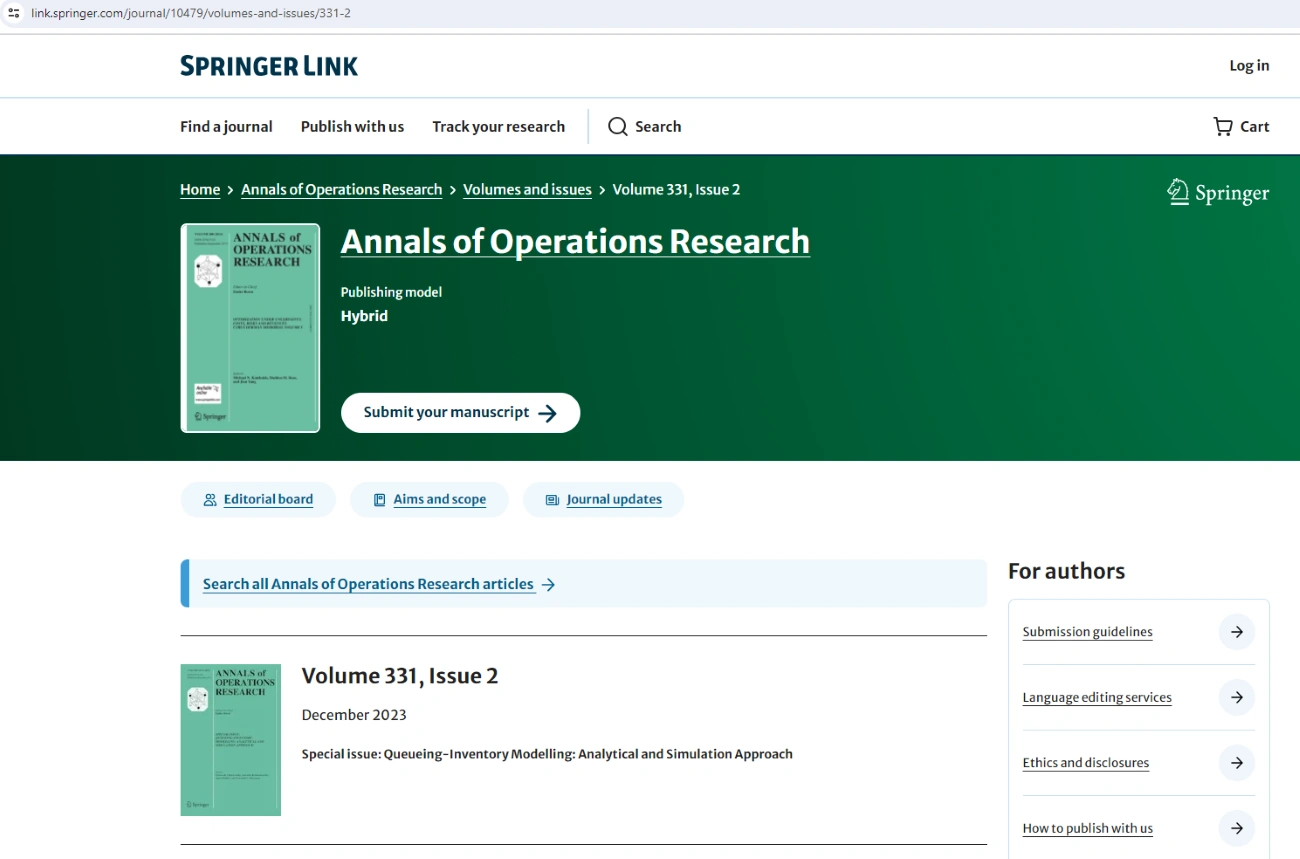Open the shopping Cart icon
The image size is (1300, 859).
(x=1223, y=126)
